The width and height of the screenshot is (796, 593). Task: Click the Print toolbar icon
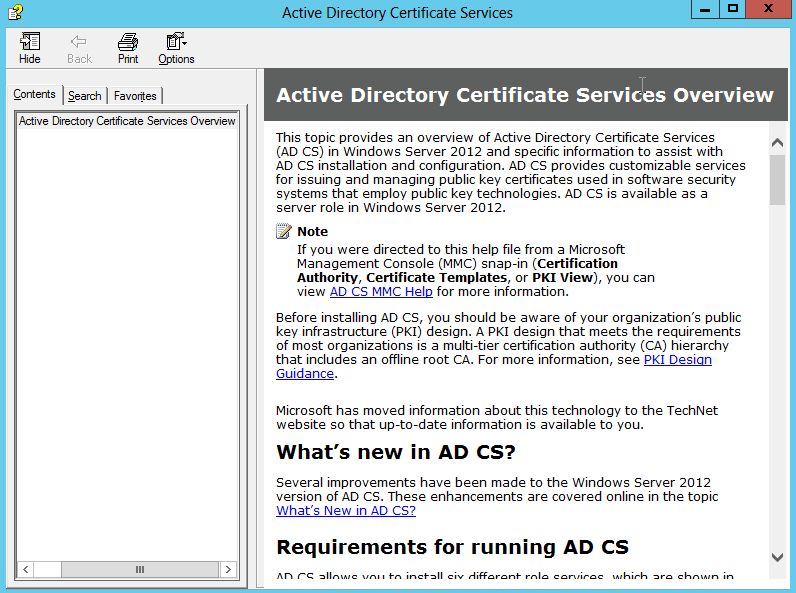128,48
